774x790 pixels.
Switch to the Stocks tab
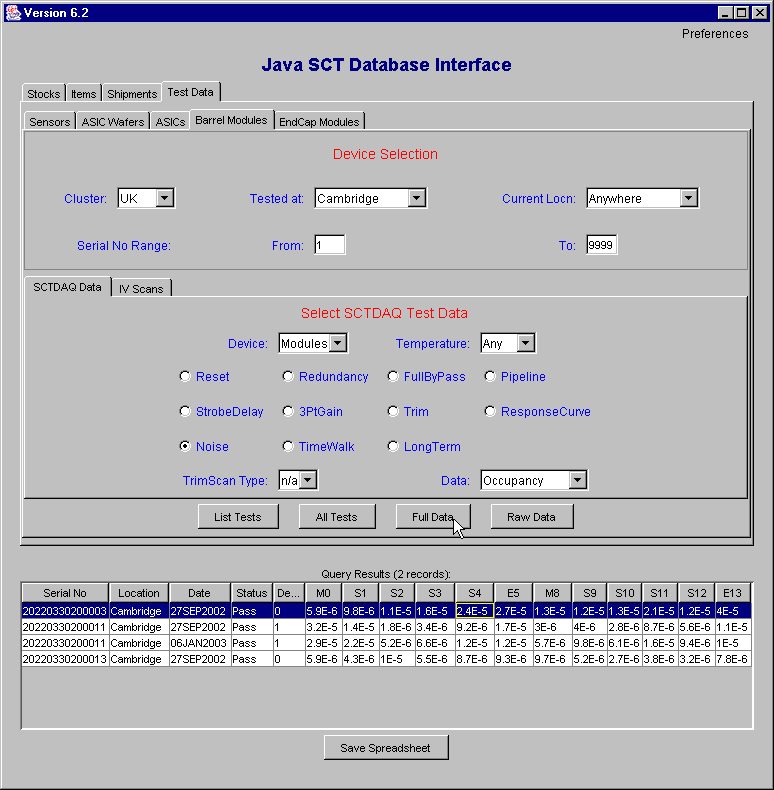pyautogui.click(x=44, y=94)
